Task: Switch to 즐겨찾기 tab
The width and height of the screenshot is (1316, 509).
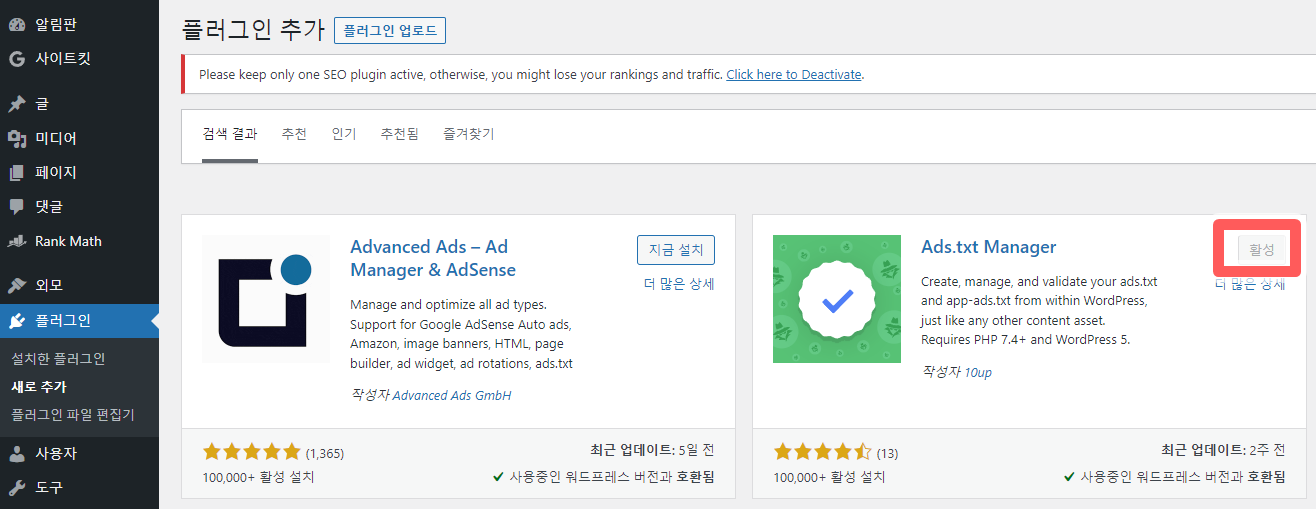Action: tap(469, 134)
